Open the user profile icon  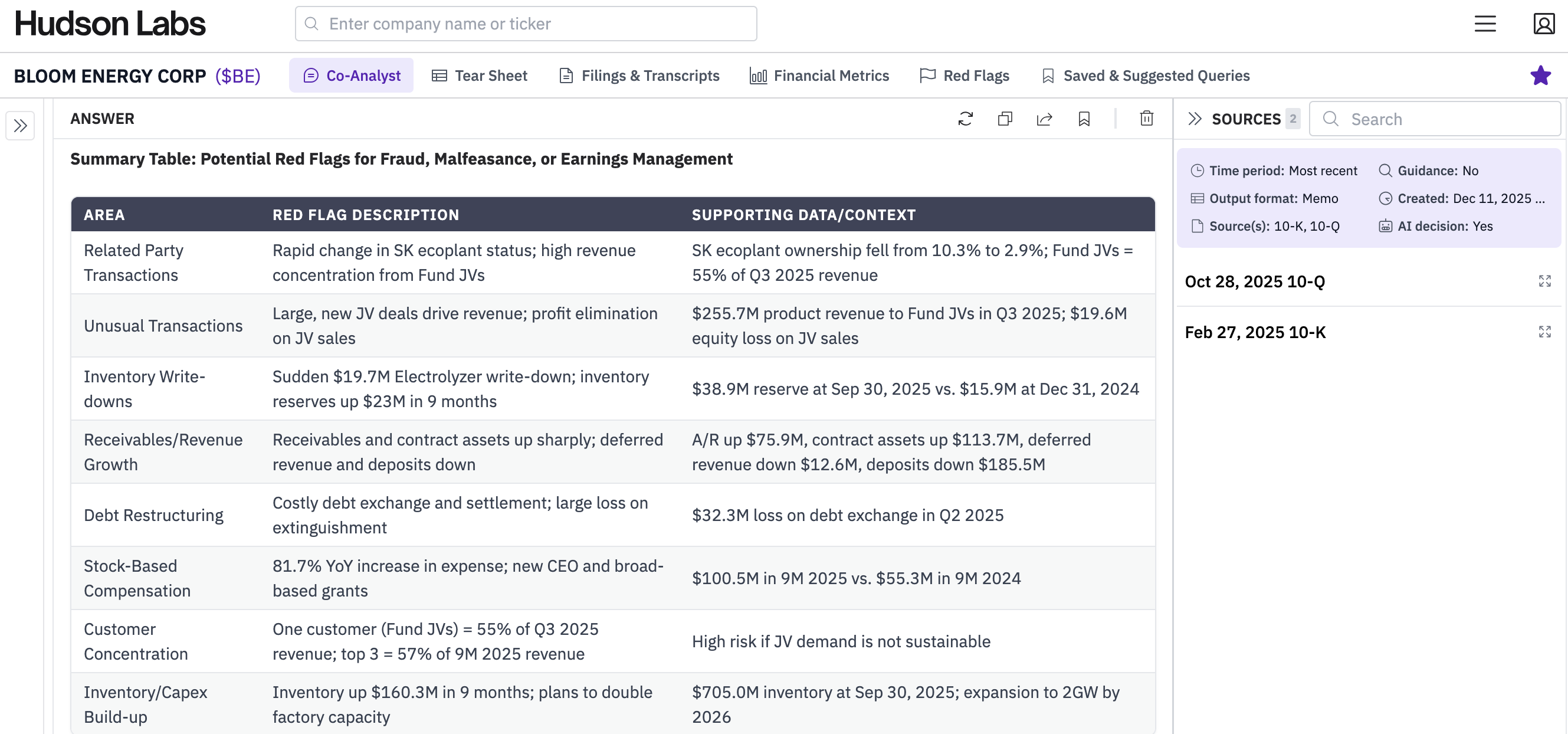pyautogui.click(x=1544, y=24)
